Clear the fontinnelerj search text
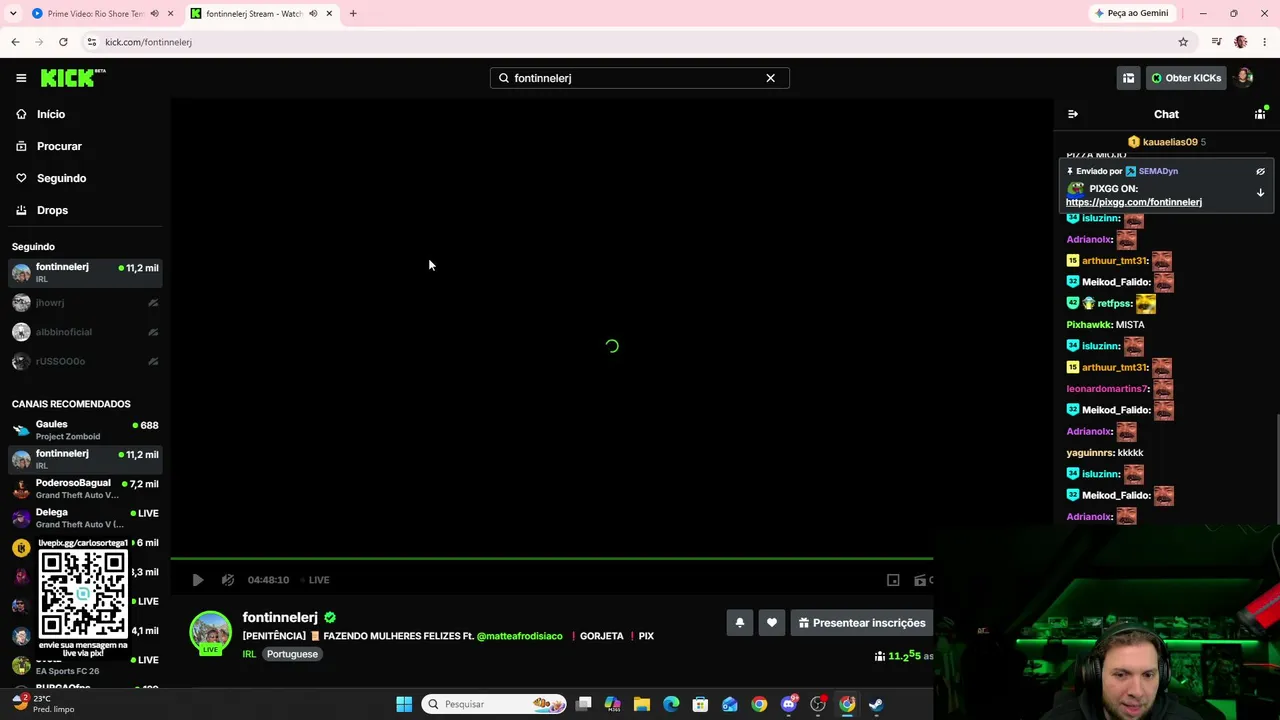 (x=770, y=78)
